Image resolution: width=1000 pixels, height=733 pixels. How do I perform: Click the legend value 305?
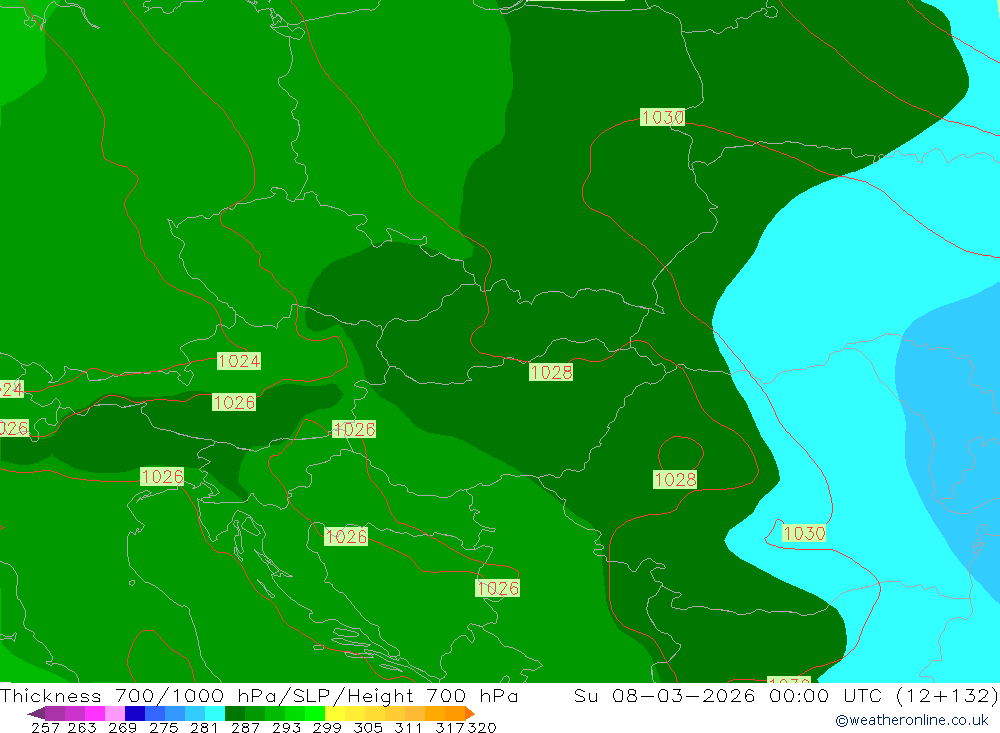[x=368, y=728]
